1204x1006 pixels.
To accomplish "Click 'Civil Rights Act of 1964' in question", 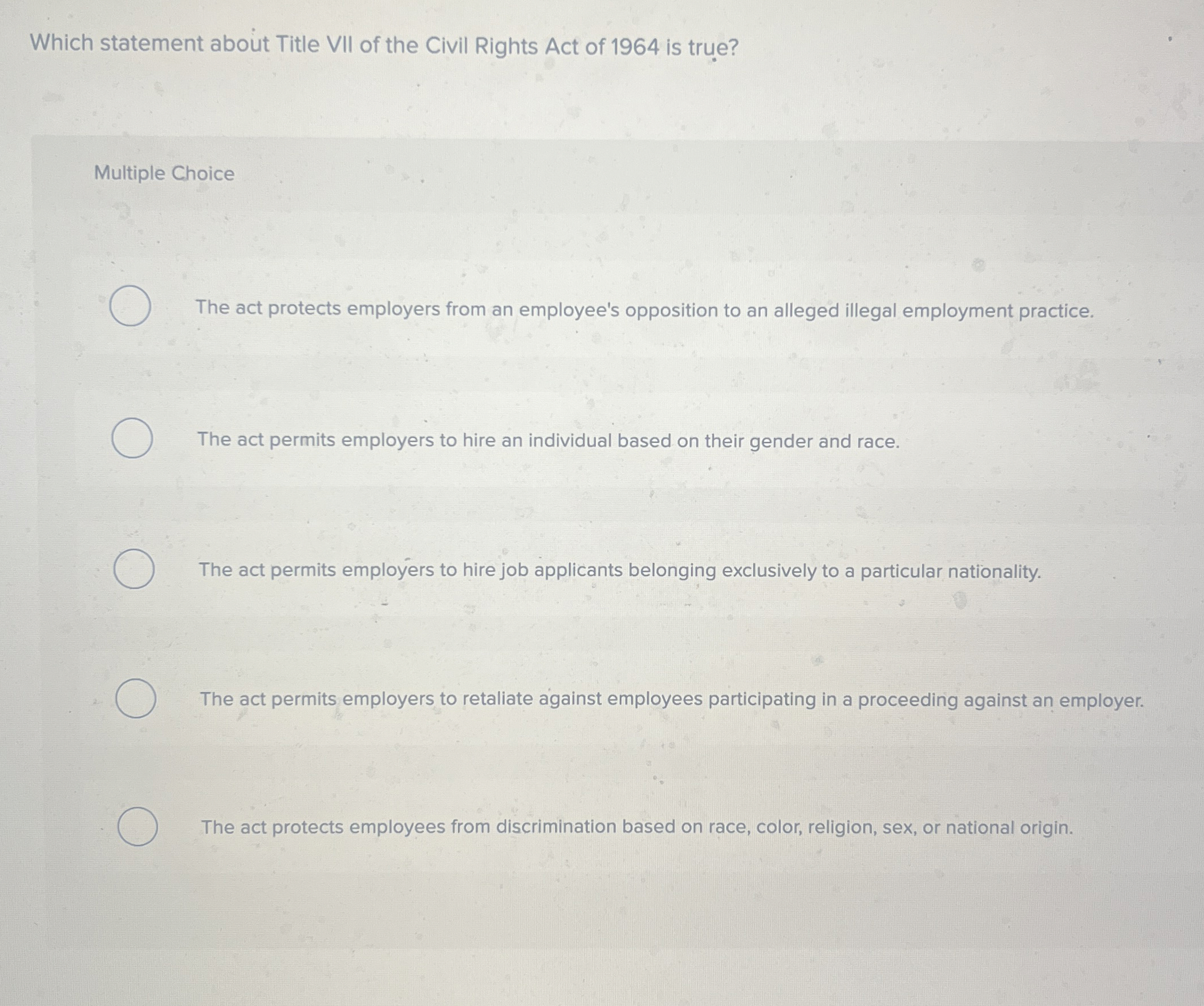I will (x=542, y=46).
